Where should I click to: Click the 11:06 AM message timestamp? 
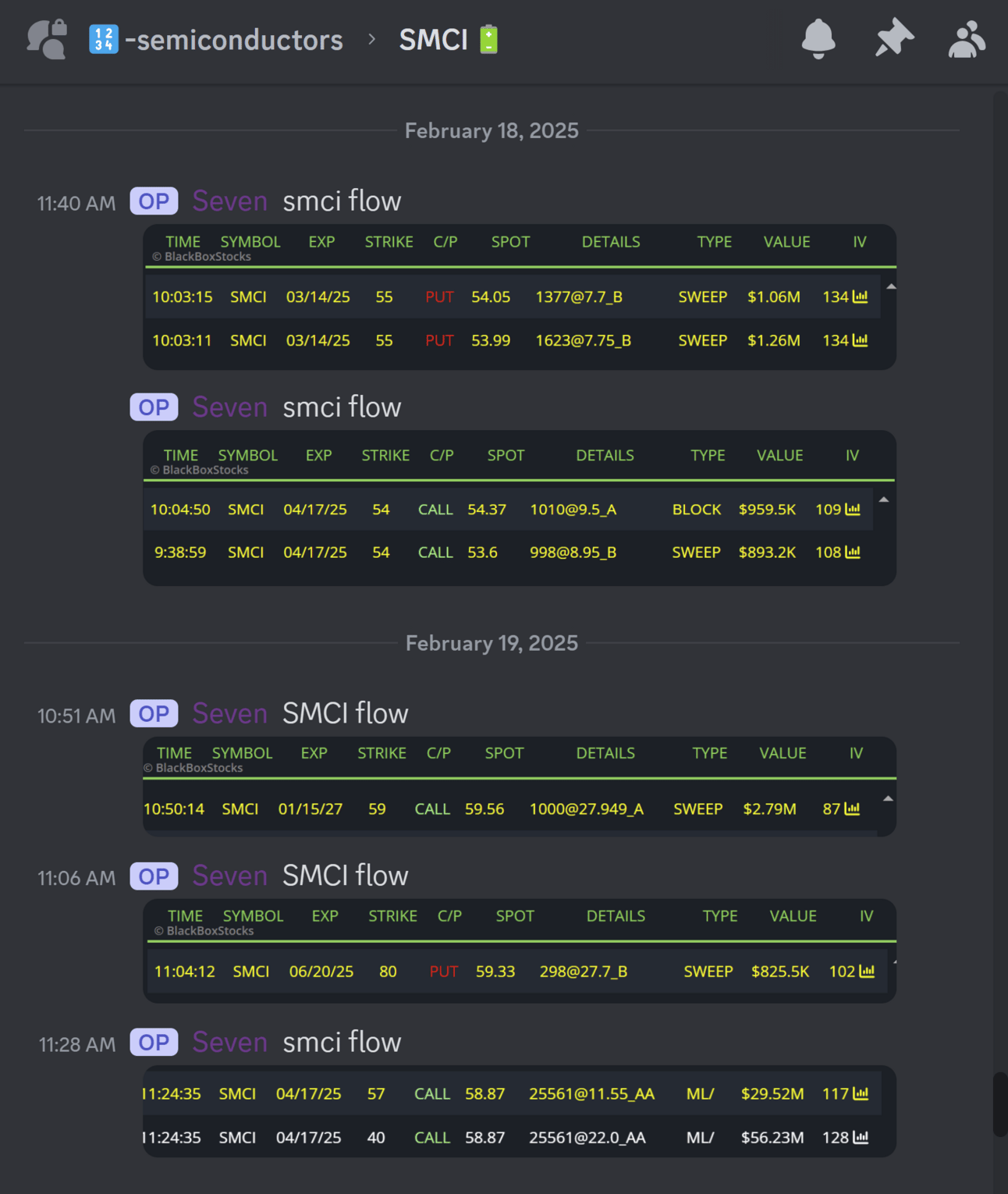[76, 878]
